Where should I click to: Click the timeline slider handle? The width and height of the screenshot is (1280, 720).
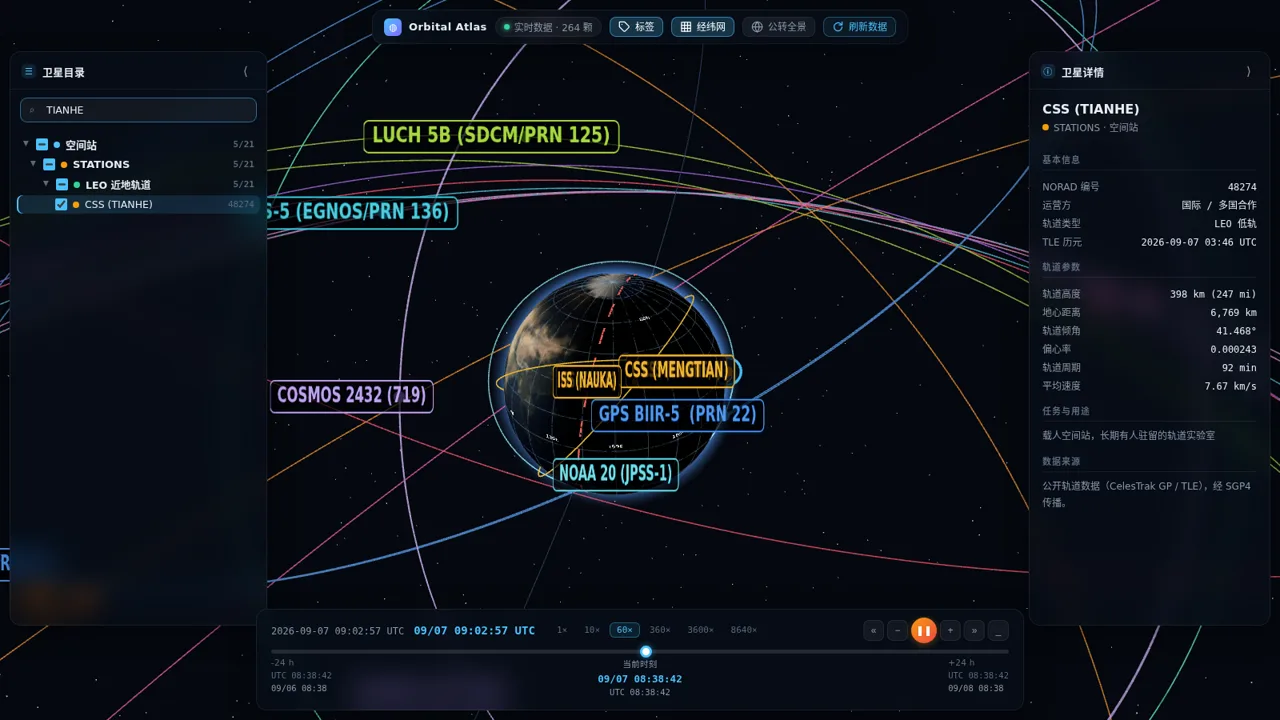point(646,651)
